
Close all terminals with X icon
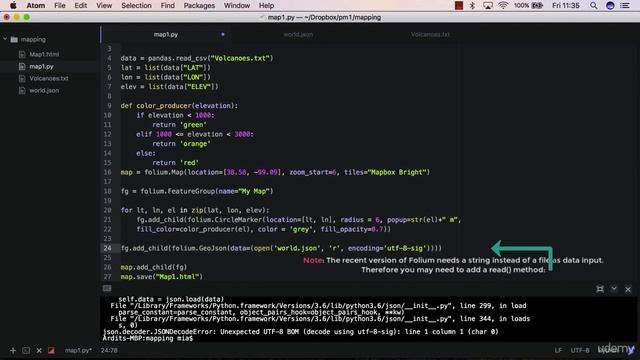click(x=39, y=350)
